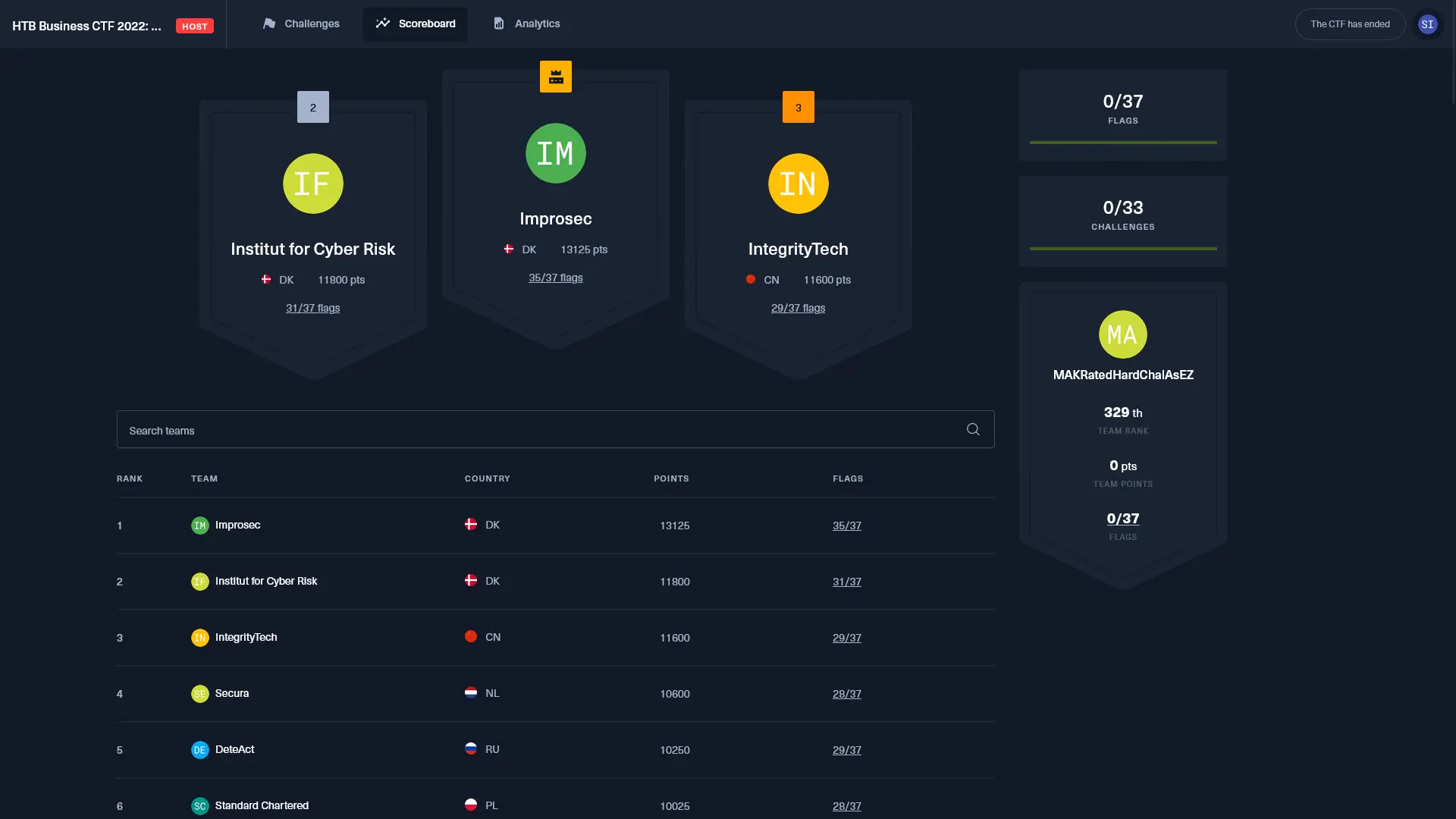Click the Scoreboard line-chart icon

383,24
